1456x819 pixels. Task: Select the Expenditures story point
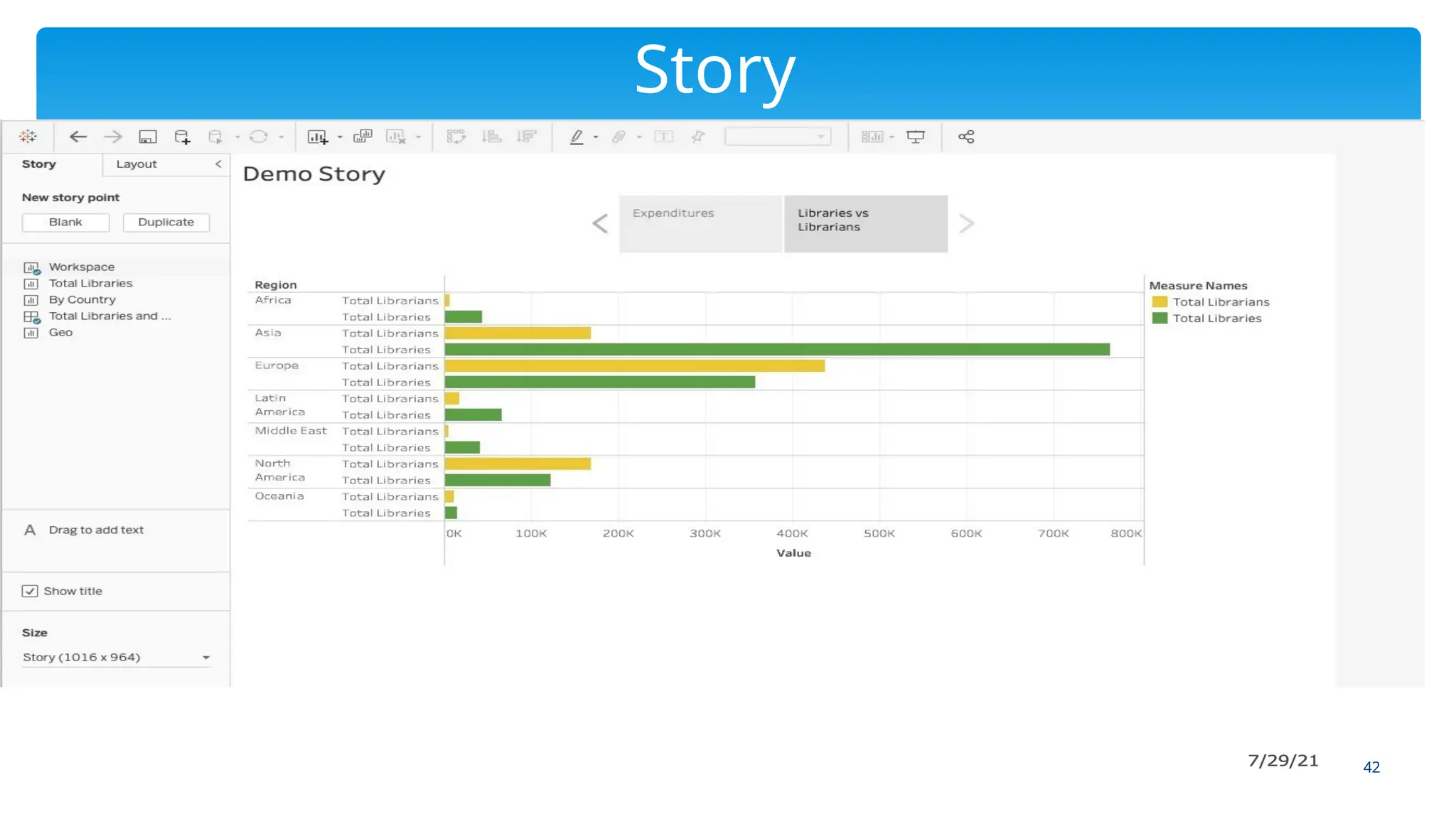pyautogui.click(x=700, y=223)
